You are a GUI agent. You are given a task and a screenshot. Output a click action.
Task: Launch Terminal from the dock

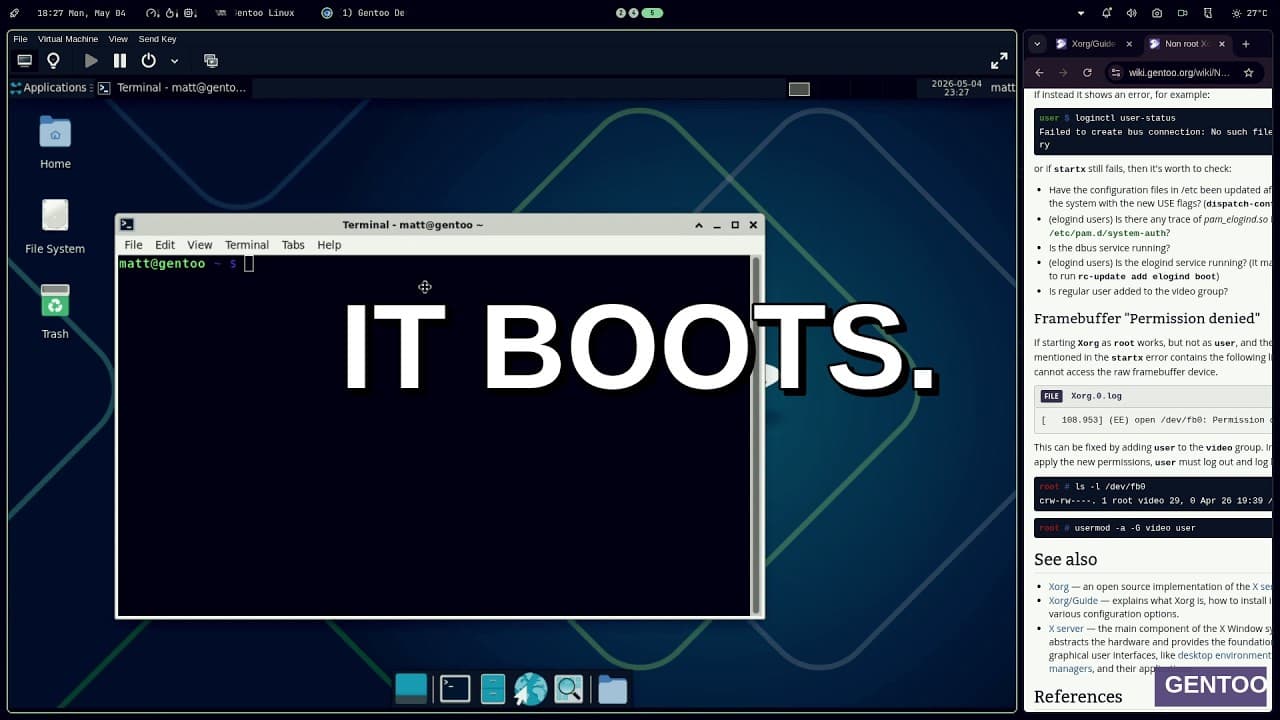[x=455, y=688]
